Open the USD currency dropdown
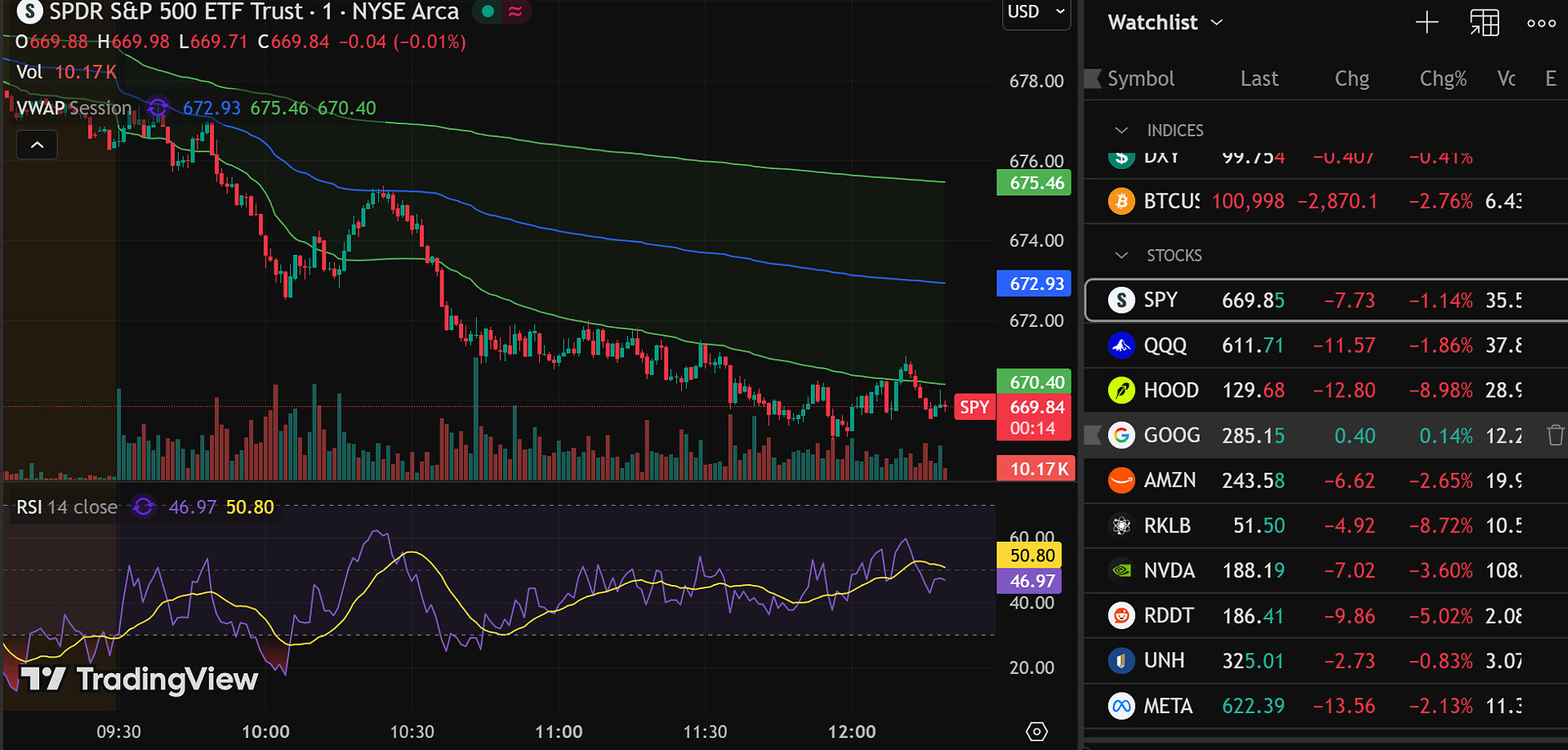This screenshot has height=750, width=1568. (1036, 12)
